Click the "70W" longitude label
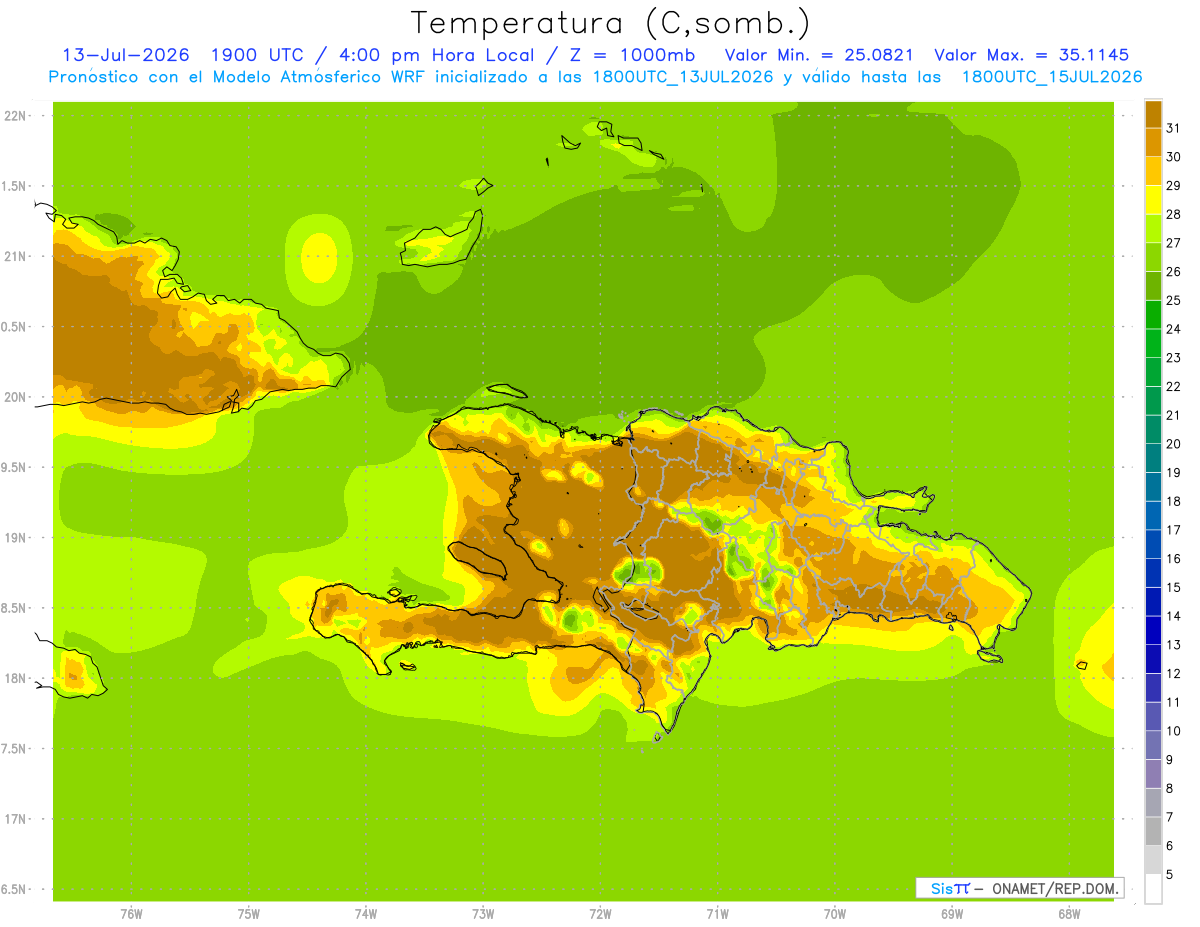This screenshot has width=1200, height=927. [835, 914]
